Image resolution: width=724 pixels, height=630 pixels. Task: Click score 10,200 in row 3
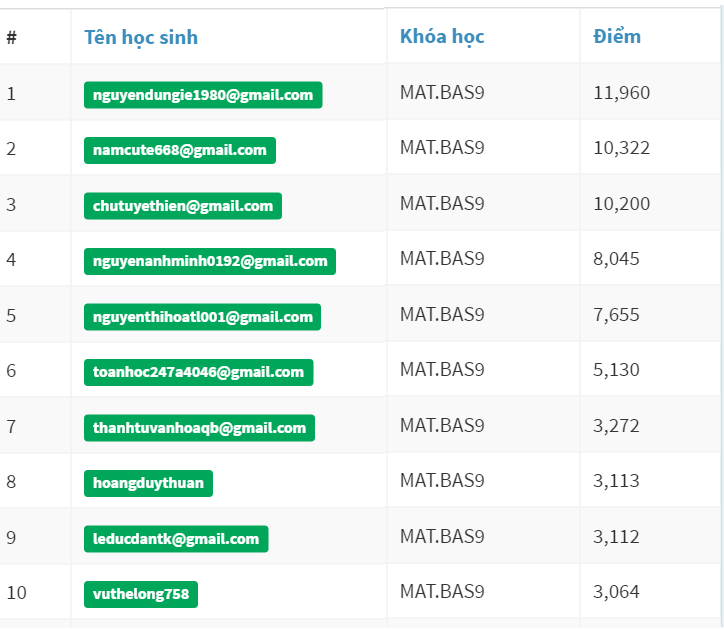click(621, 204)
